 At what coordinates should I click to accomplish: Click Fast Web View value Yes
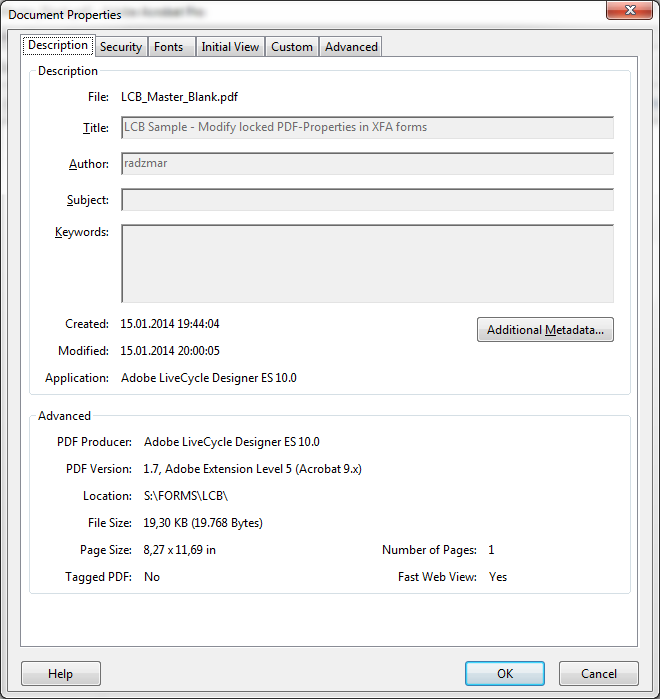[x=498, y=577]
